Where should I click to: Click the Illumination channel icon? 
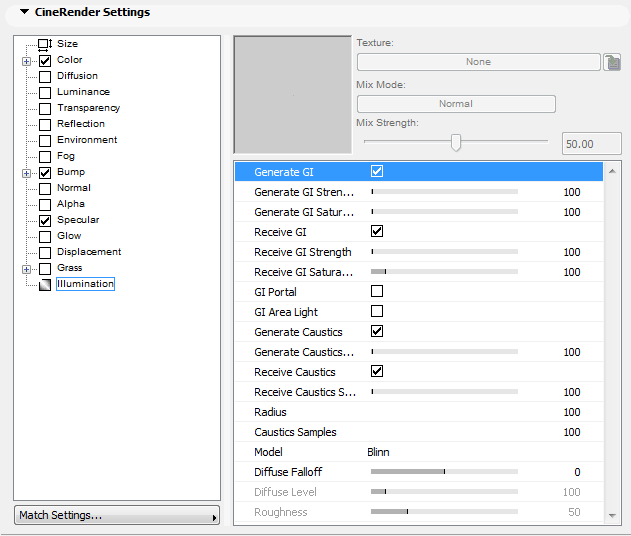pyautogui.click(x=44, y=284)
